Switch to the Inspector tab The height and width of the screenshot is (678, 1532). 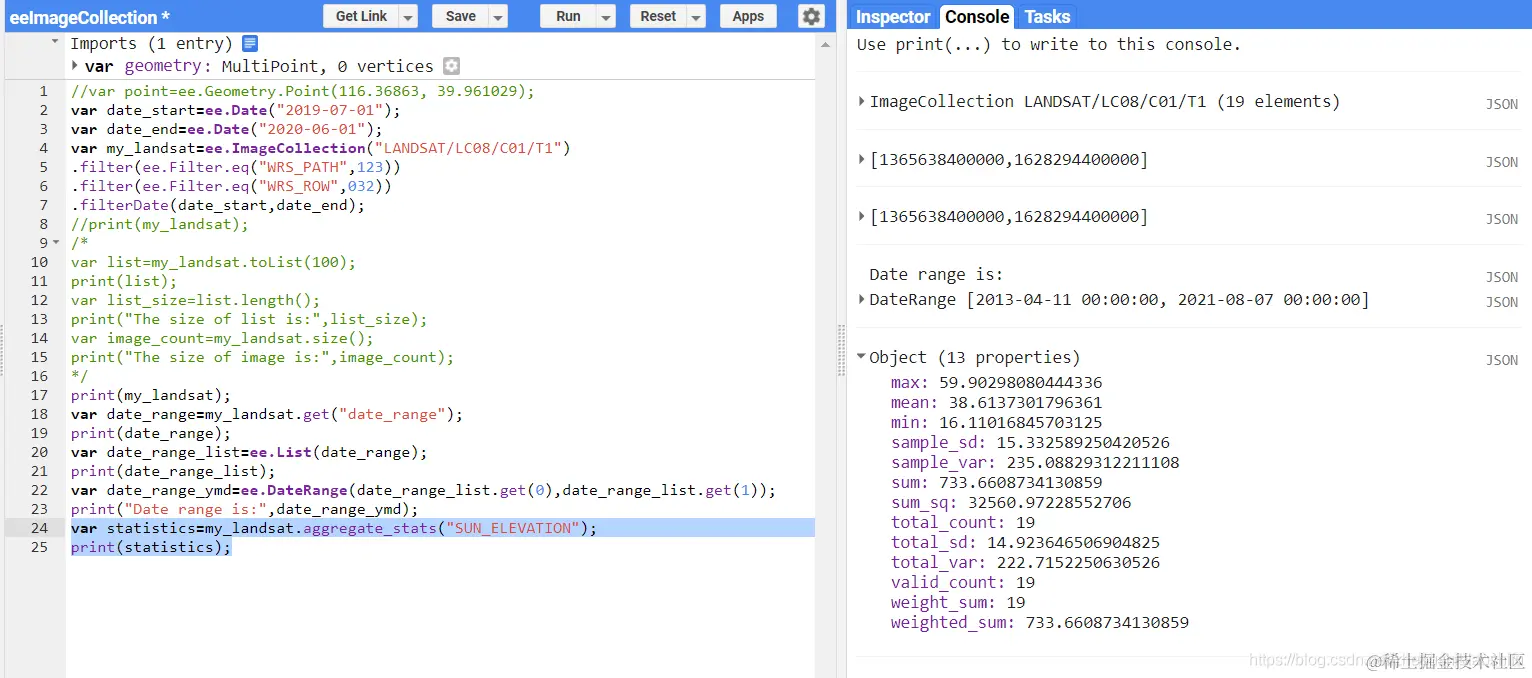click(x=893, y=17)
